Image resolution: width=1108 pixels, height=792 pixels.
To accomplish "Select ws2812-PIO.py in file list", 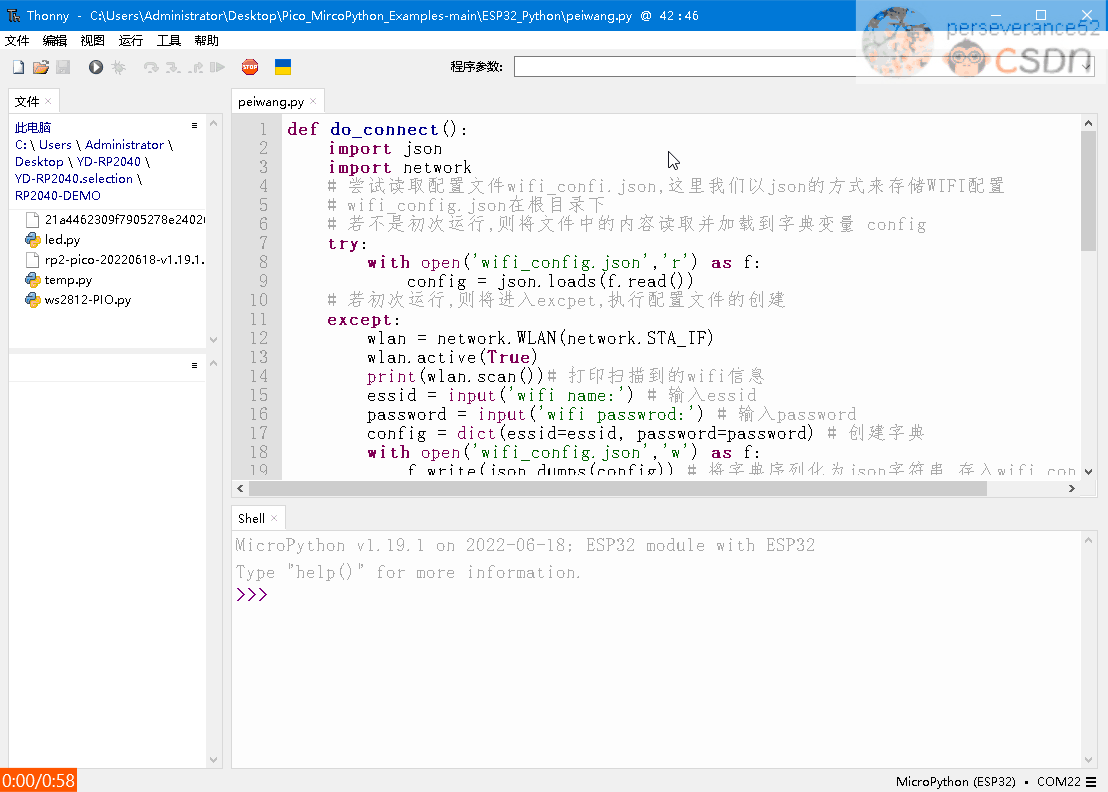I will [88, 300].
